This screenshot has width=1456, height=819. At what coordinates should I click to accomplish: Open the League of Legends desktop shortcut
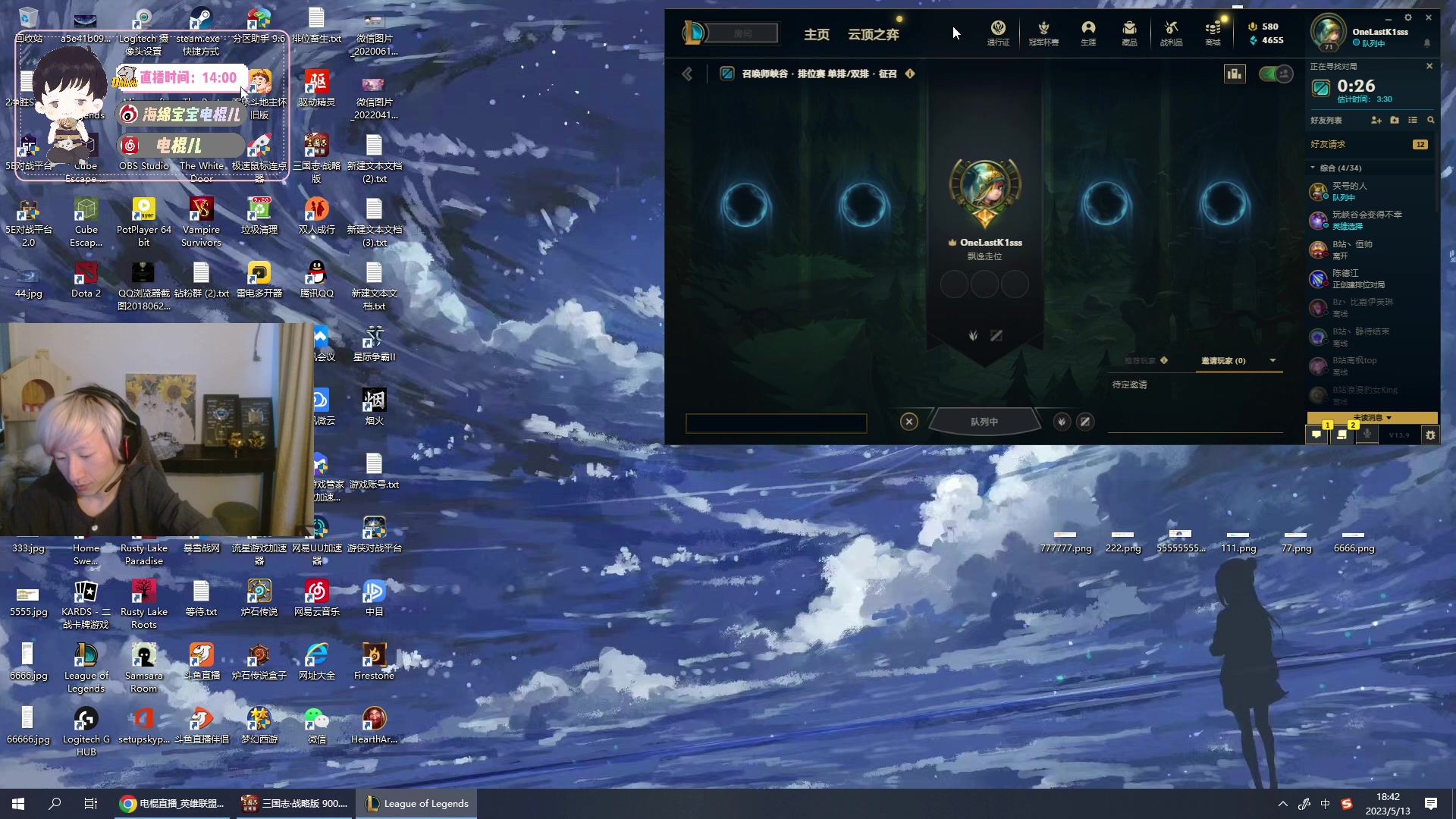[86, 667]
